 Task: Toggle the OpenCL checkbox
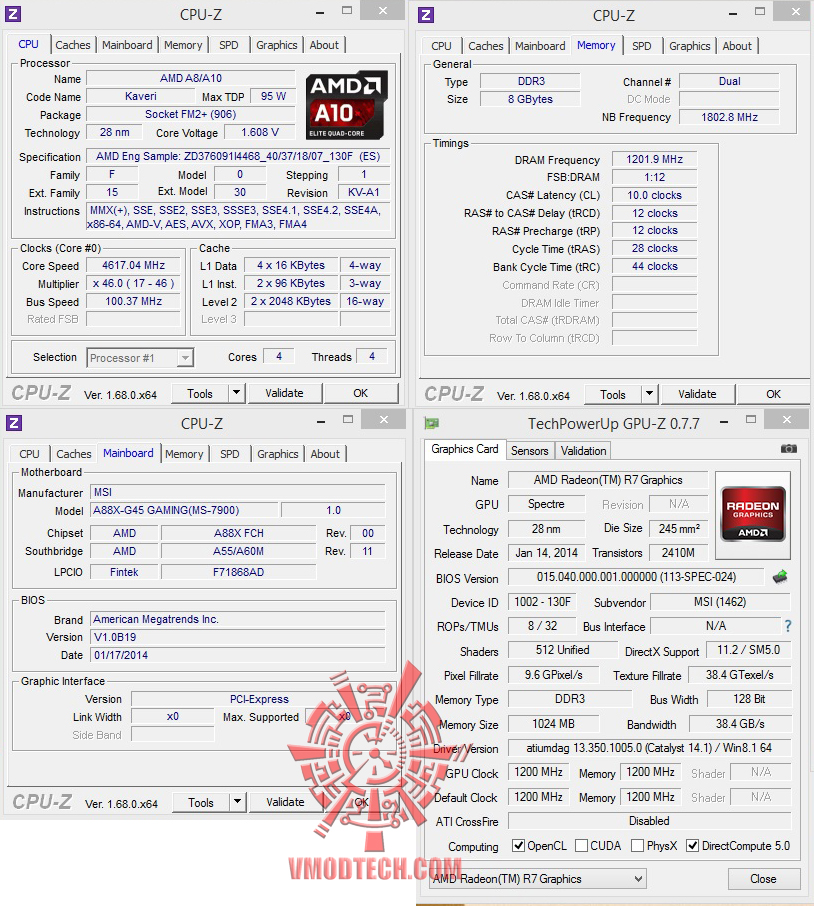coord(518,845)
